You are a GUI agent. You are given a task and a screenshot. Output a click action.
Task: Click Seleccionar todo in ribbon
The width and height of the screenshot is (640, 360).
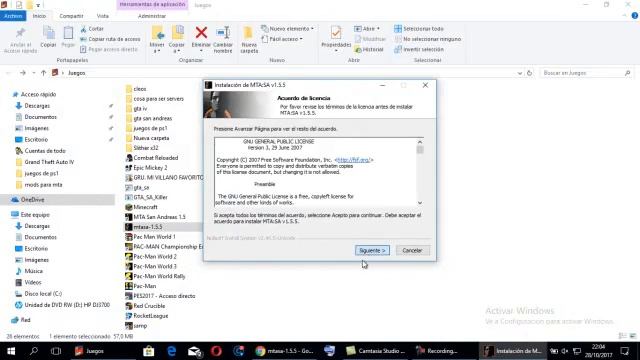click(x=419, y=29)
